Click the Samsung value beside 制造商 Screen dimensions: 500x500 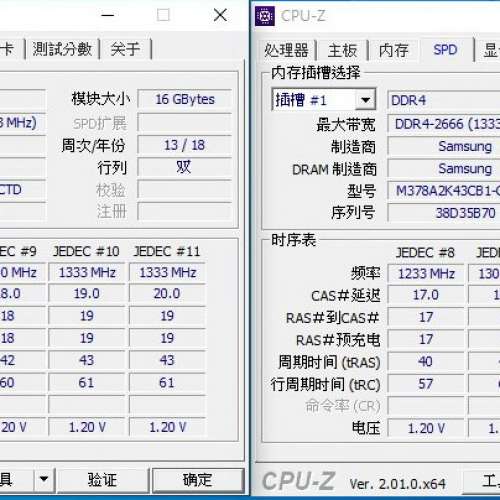pyautogui.click(x=444, y=146)
